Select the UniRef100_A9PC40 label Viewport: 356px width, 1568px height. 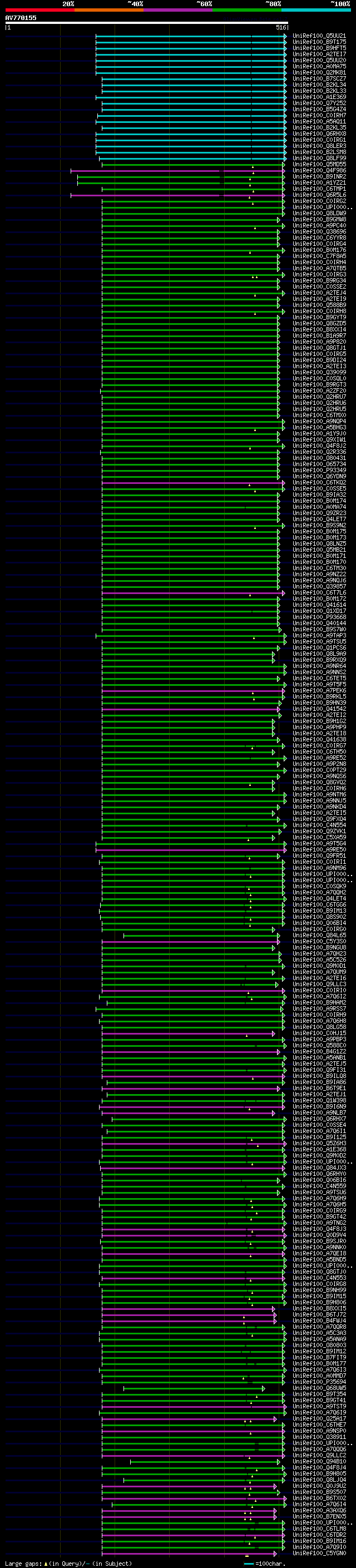tap(319, 225)
